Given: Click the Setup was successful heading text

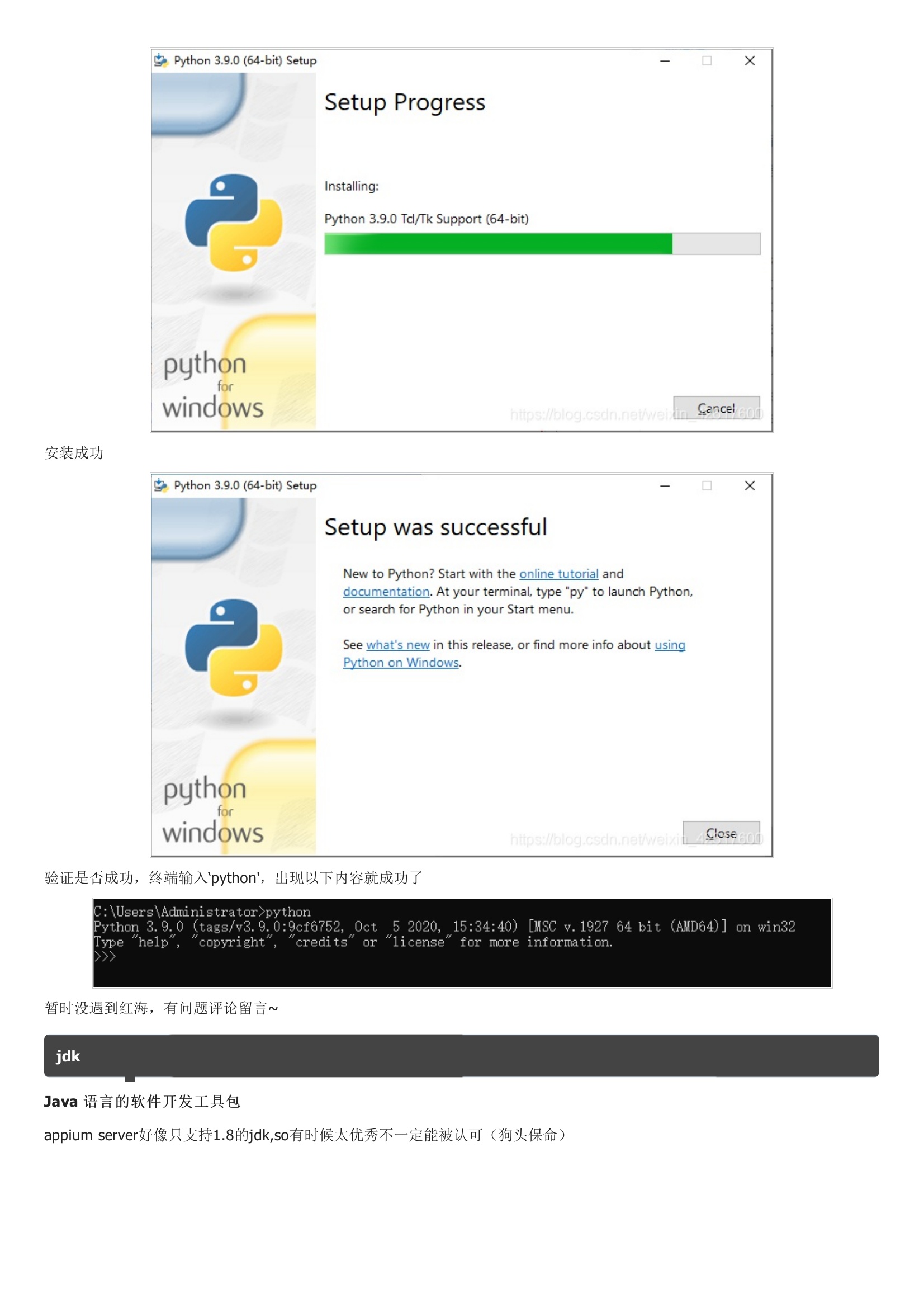Looking at the screenshot, I should click(x=435, y=527).
